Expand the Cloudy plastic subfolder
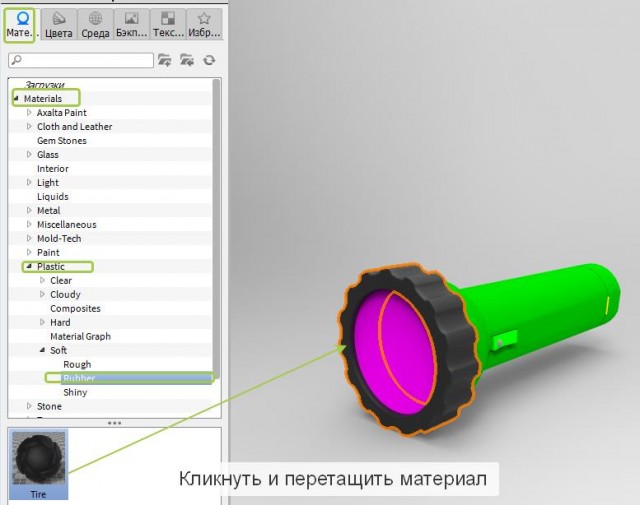Viewport: 640px width, 505px height. click(42, 294)
